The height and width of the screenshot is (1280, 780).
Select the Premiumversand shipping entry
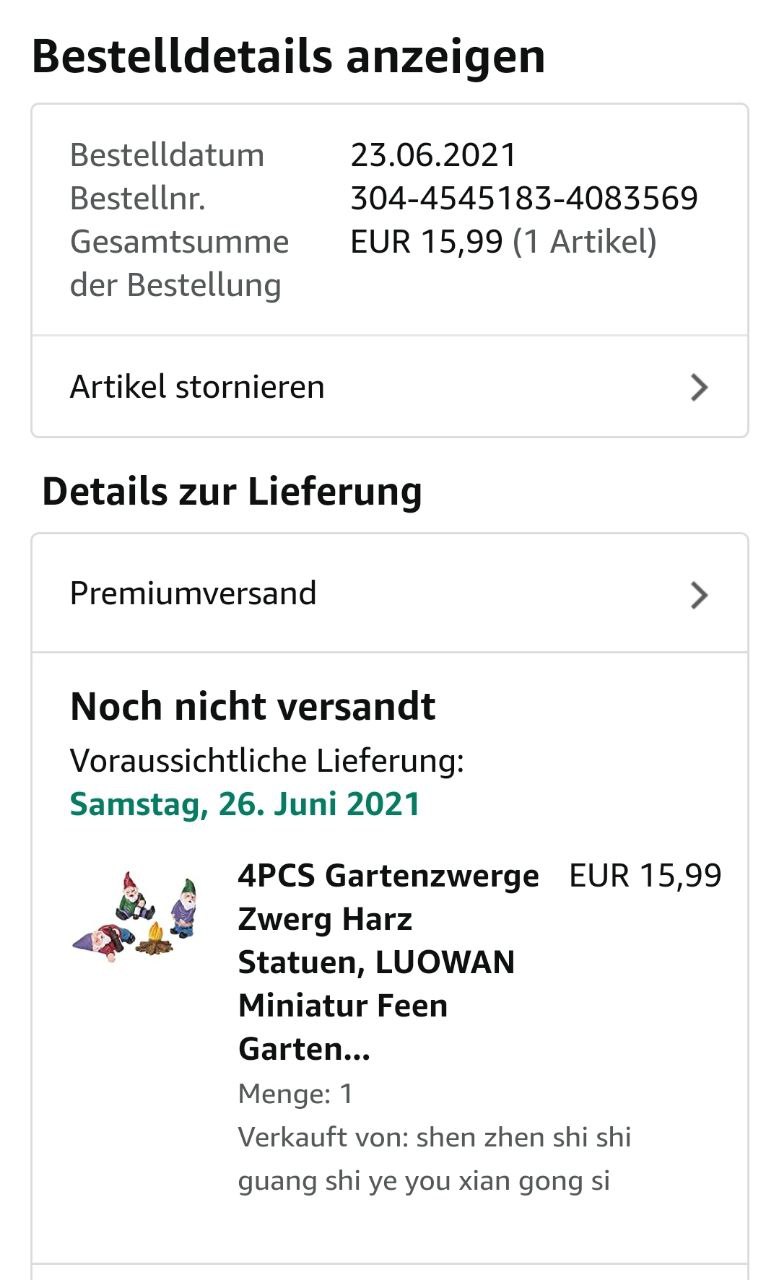click(390, 593)
